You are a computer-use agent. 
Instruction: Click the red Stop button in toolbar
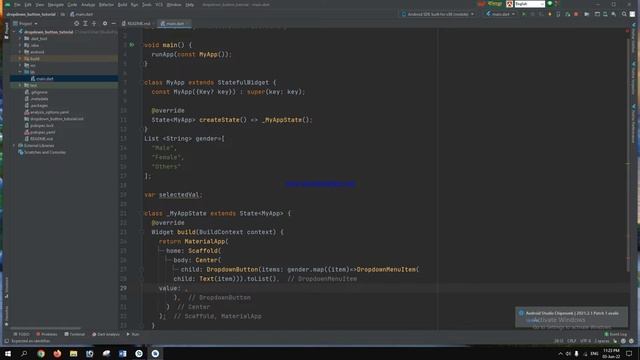tap(576, 14)
